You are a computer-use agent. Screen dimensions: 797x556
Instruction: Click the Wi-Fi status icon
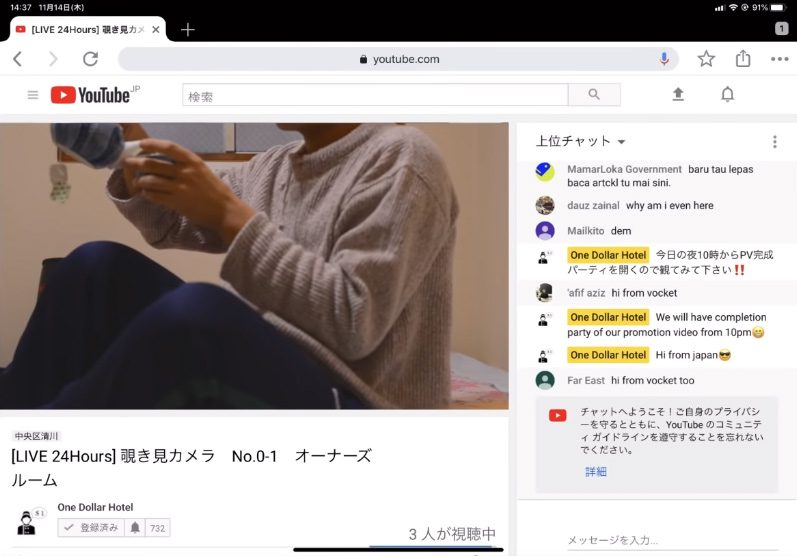(x=733, y=8)
